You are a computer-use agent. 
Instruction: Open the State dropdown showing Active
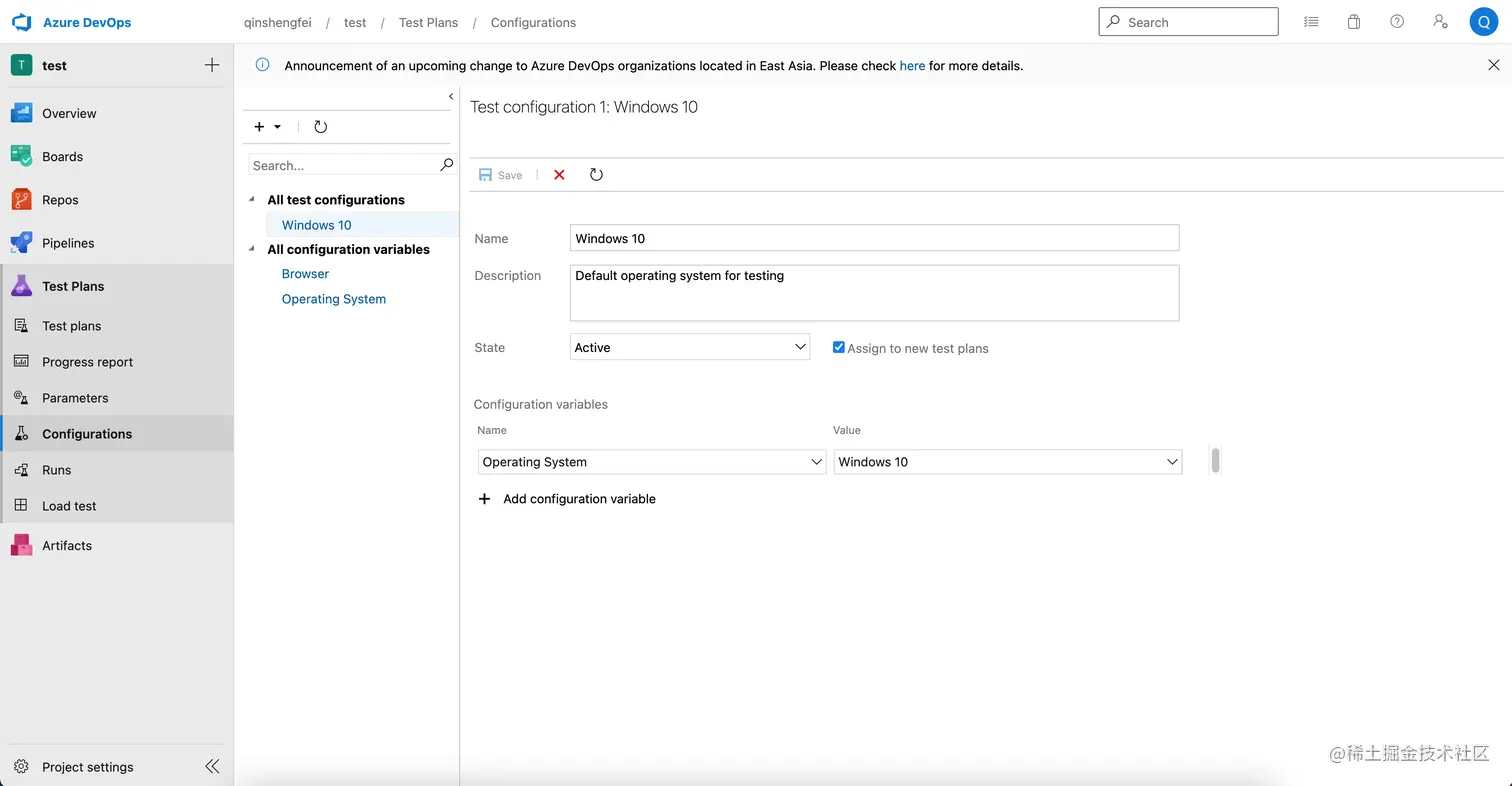(690, 347)
